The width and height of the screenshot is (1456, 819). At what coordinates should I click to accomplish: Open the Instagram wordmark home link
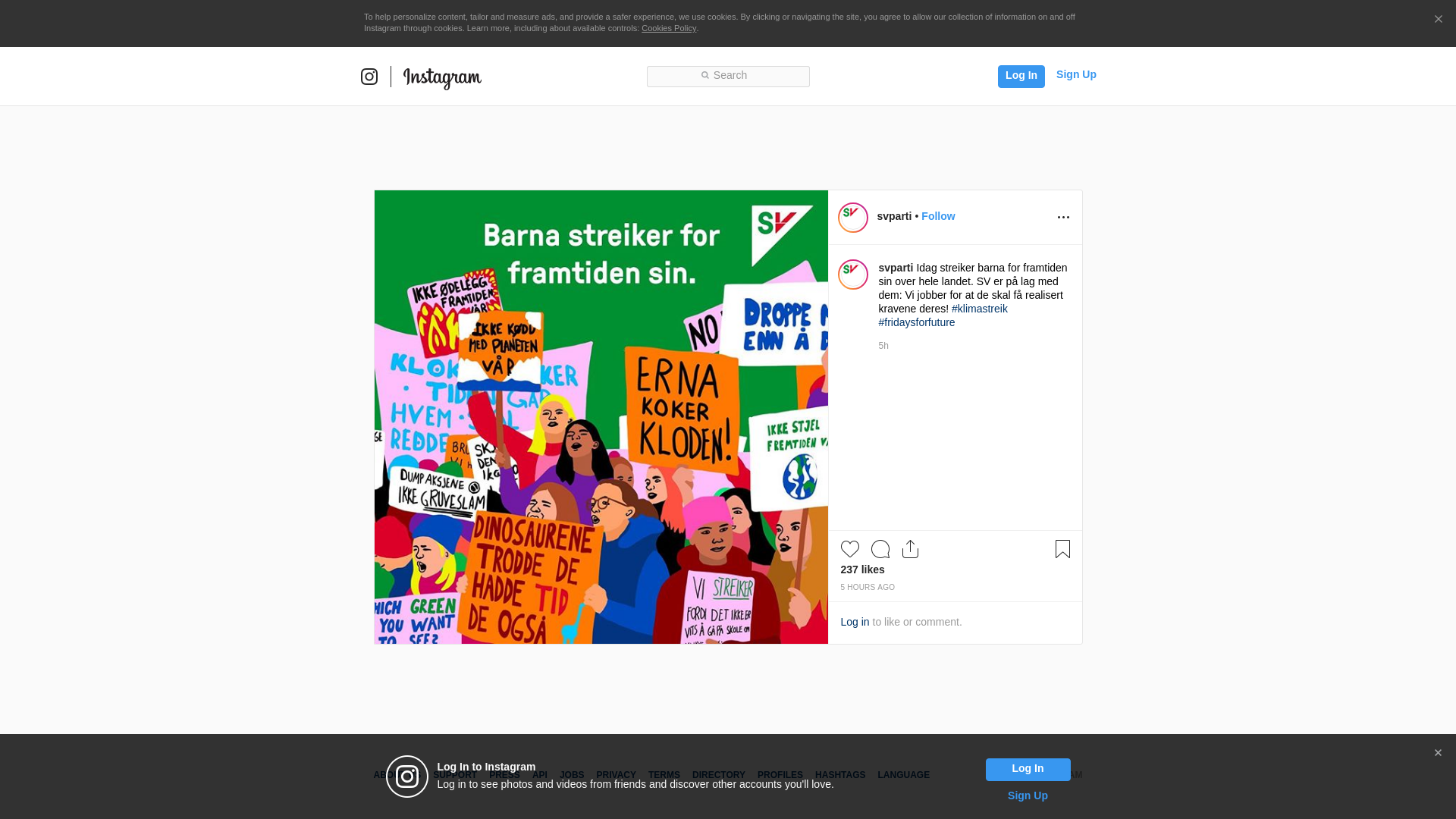[442, 77]
